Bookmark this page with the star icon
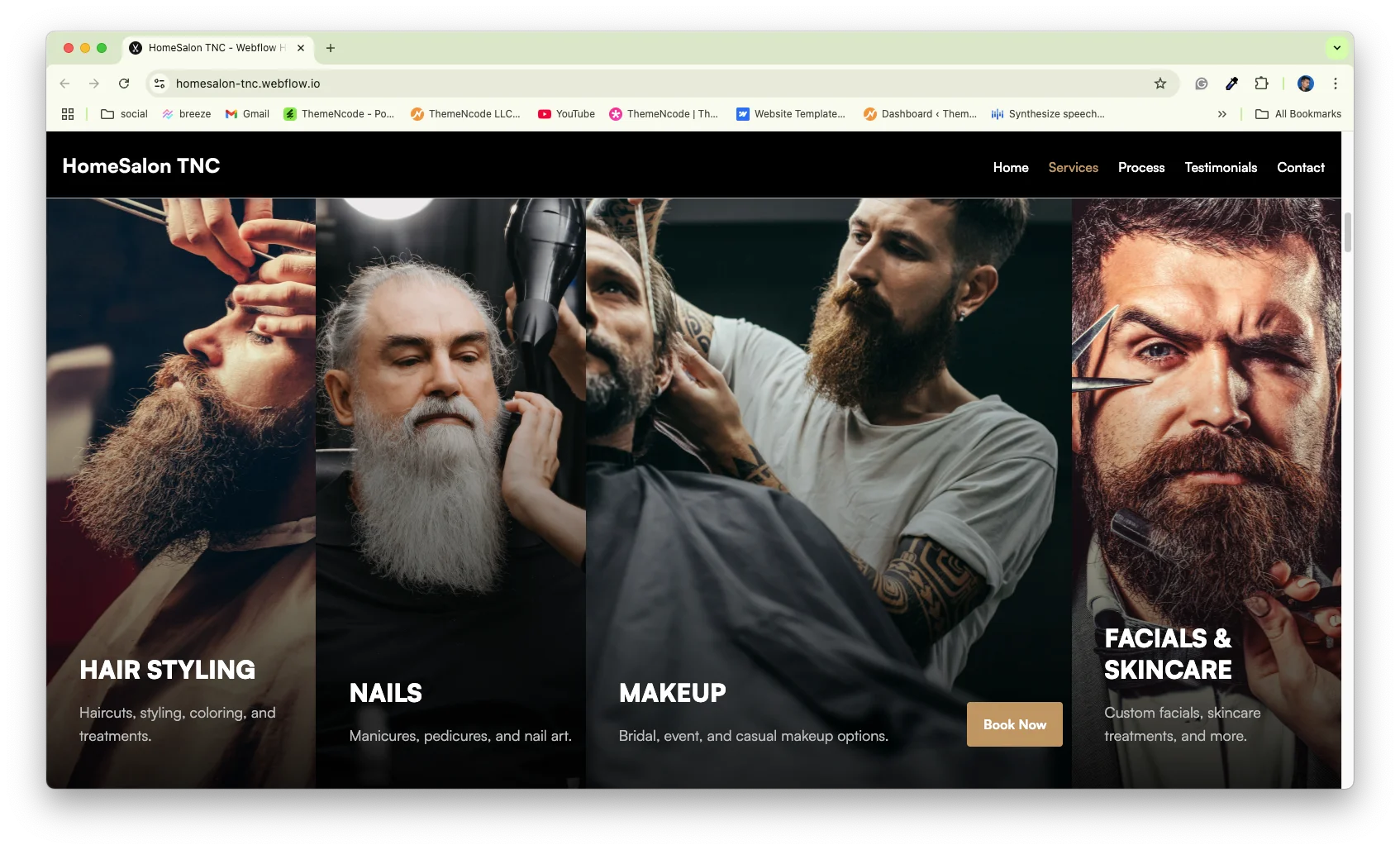 tap(1160, 84)
